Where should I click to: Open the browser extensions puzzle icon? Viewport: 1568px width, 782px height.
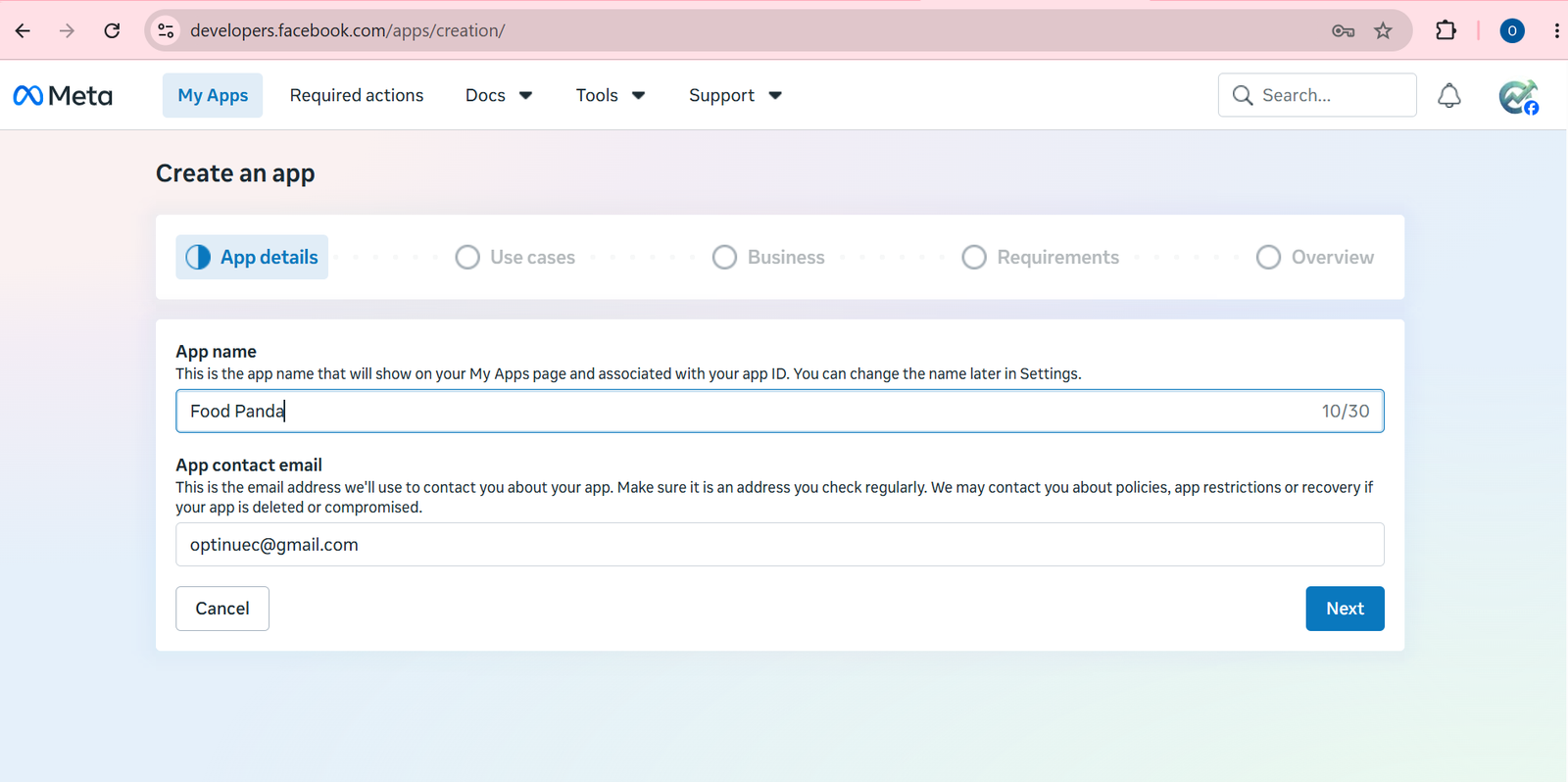[1445, 30]
